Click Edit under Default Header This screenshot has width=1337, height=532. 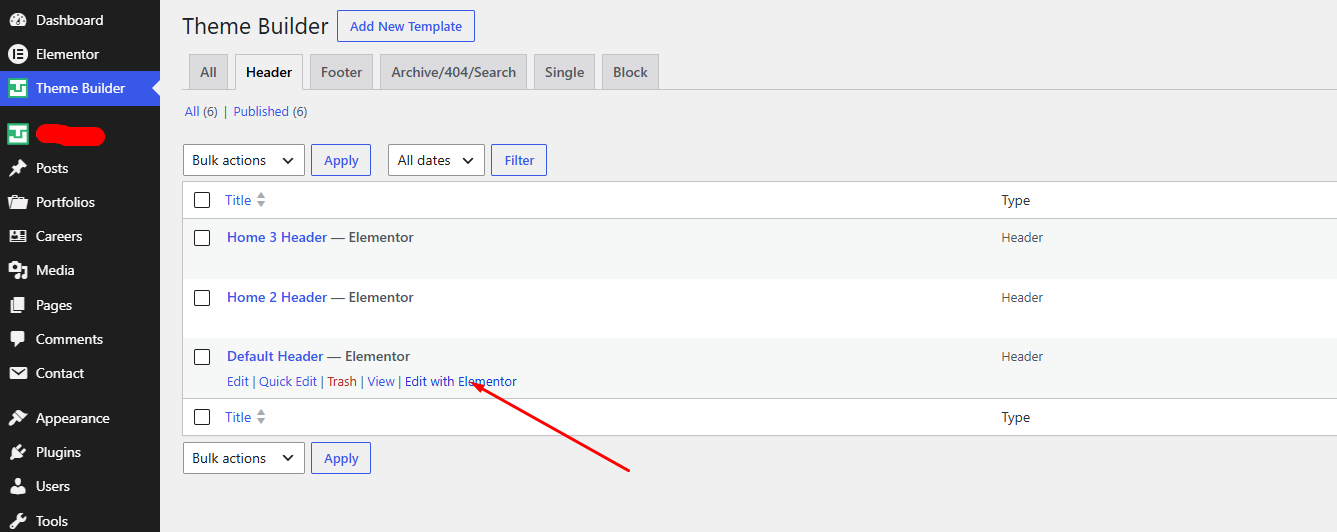[x=238, y=381]
